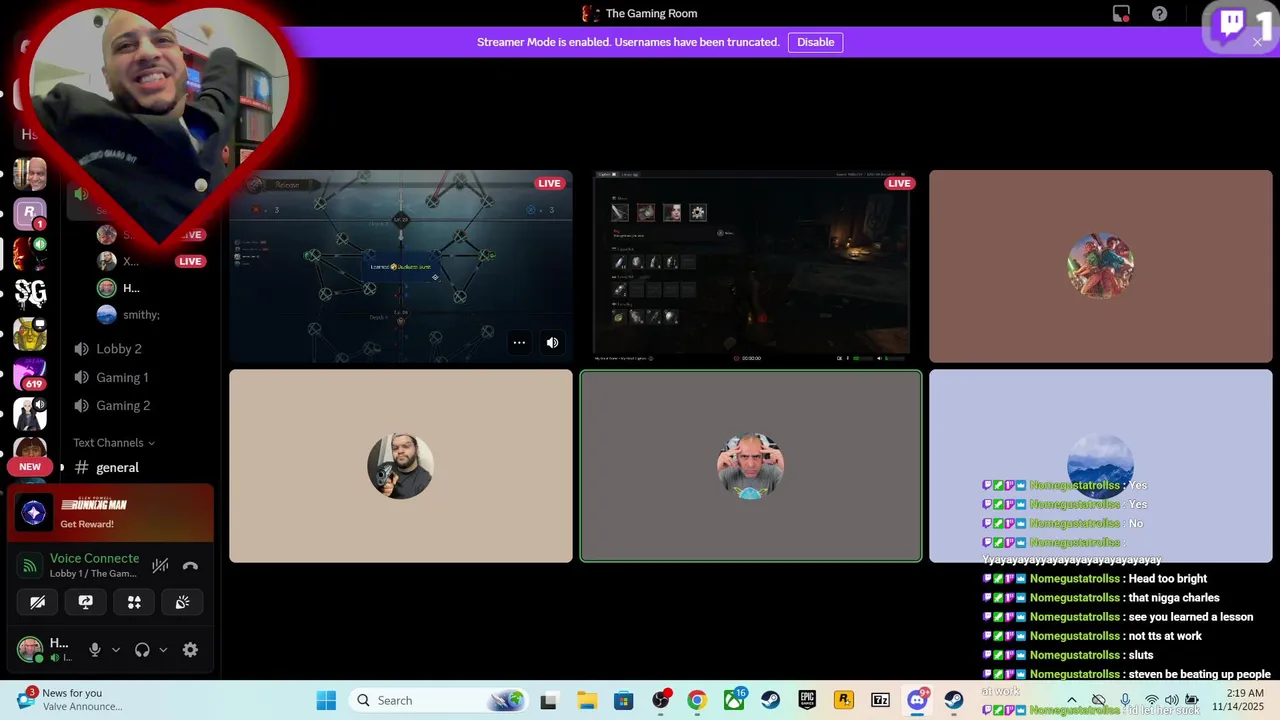The width and height of the screenshot is (1280, 720).
Task: Open Rockstar Games Launcher from the taskbar
Action: (x=844, y=701)
